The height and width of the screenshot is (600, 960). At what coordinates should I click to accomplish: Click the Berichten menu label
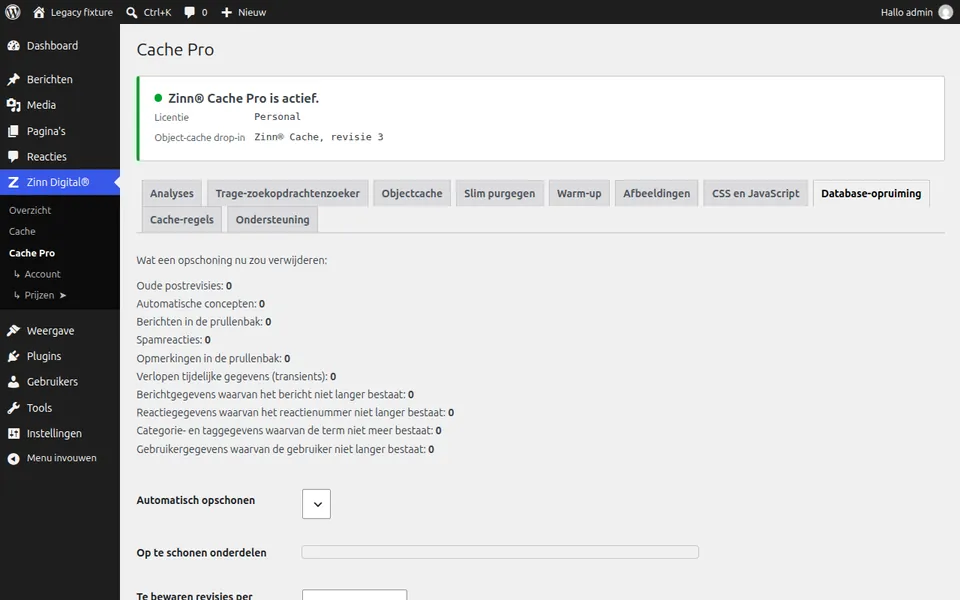click(x=50, y=80)
